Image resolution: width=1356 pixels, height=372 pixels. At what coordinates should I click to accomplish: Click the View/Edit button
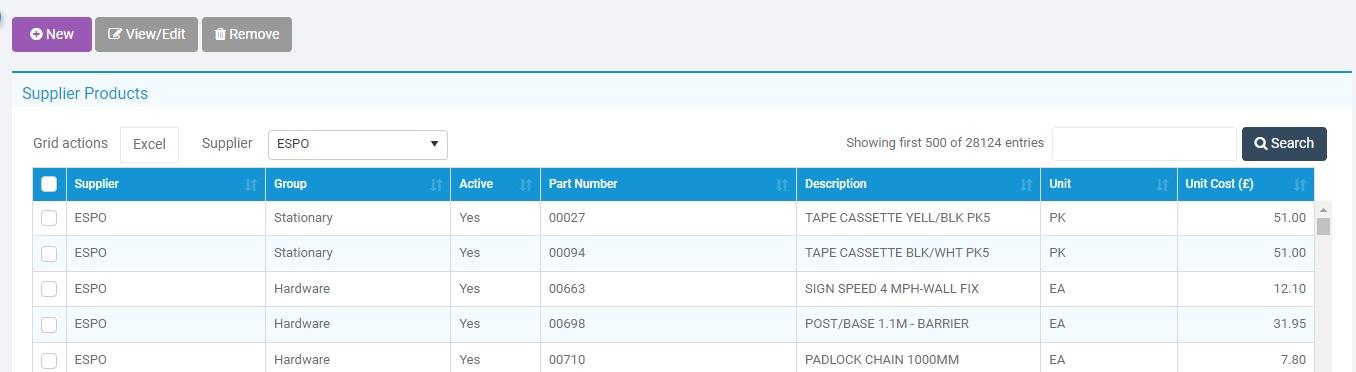(146, 34)
